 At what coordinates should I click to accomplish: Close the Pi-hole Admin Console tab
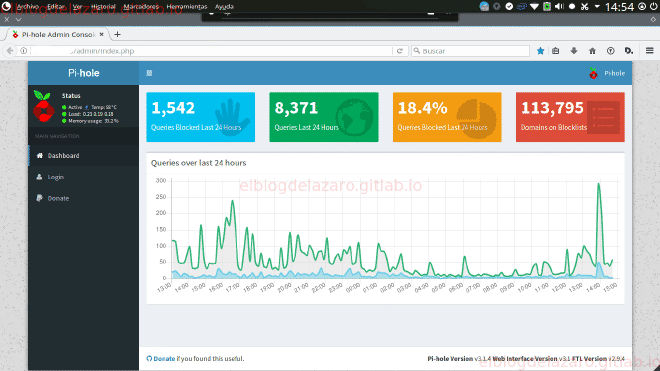click(101, 34)
